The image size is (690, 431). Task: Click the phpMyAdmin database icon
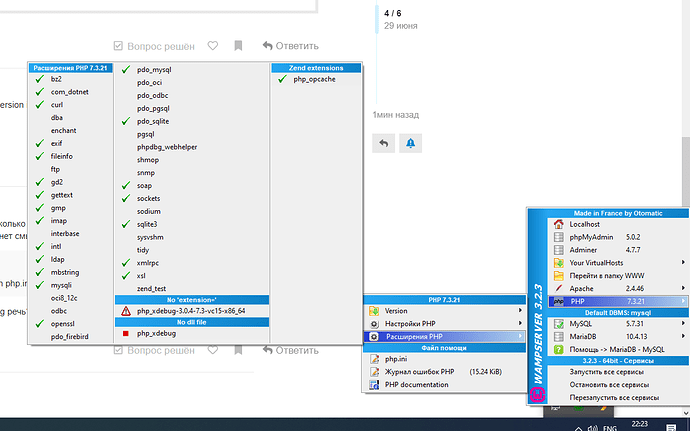(x=558, y=237)
